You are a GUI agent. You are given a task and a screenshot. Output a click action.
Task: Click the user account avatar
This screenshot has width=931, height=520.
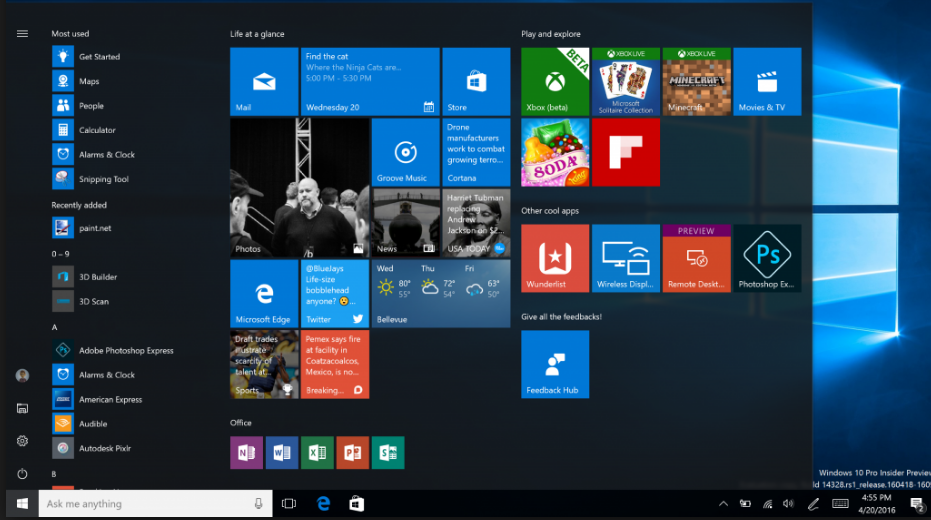[23, 375]
